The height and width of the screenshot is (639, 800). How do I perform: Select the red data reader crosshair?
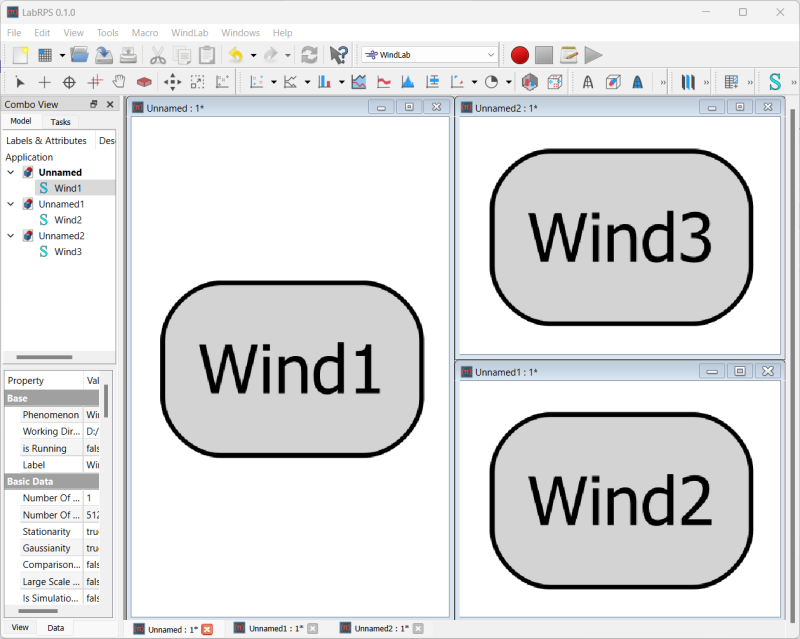click(95, 82)
